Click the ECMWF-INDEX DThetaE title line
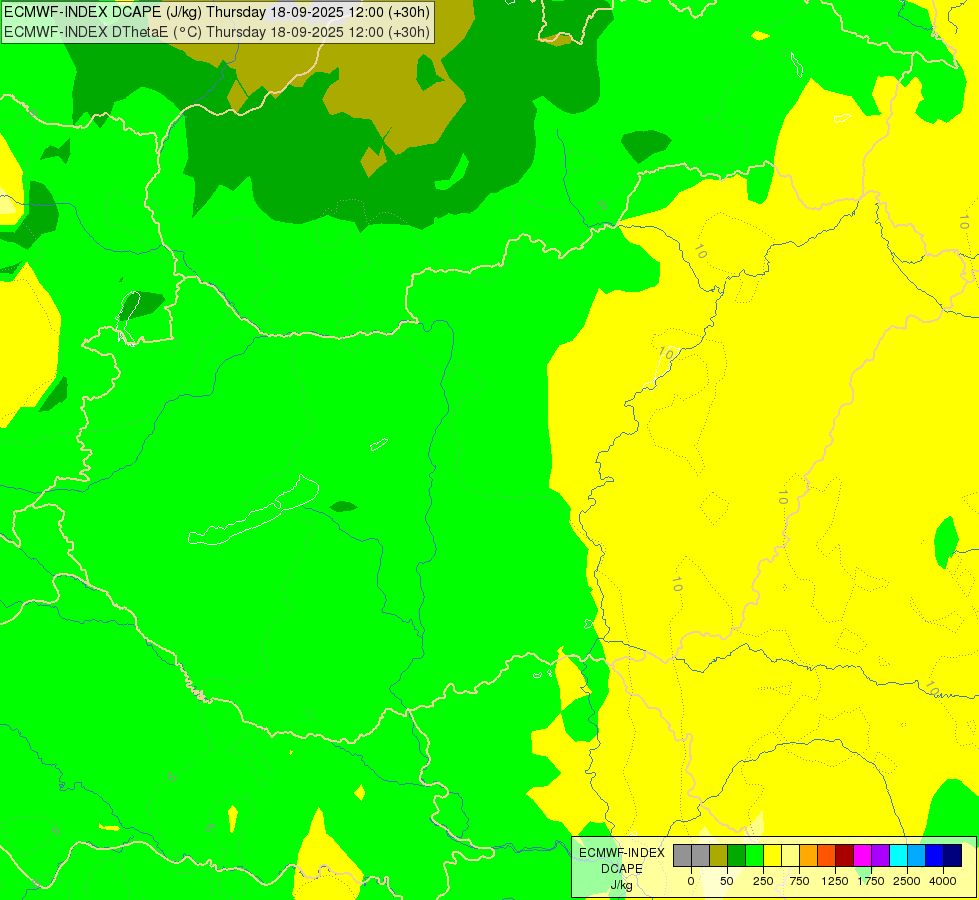This screenshot has width=979, height=900. [217, 32]
